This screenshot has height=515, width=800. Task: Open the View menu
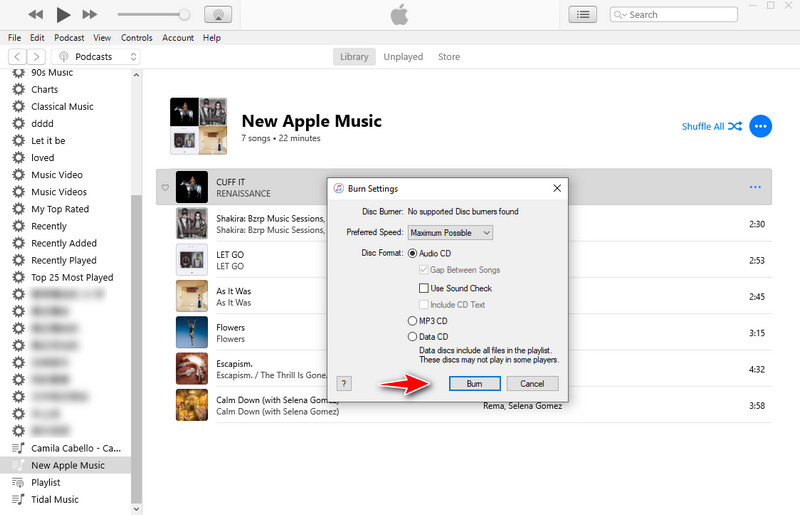click(102, 38)
